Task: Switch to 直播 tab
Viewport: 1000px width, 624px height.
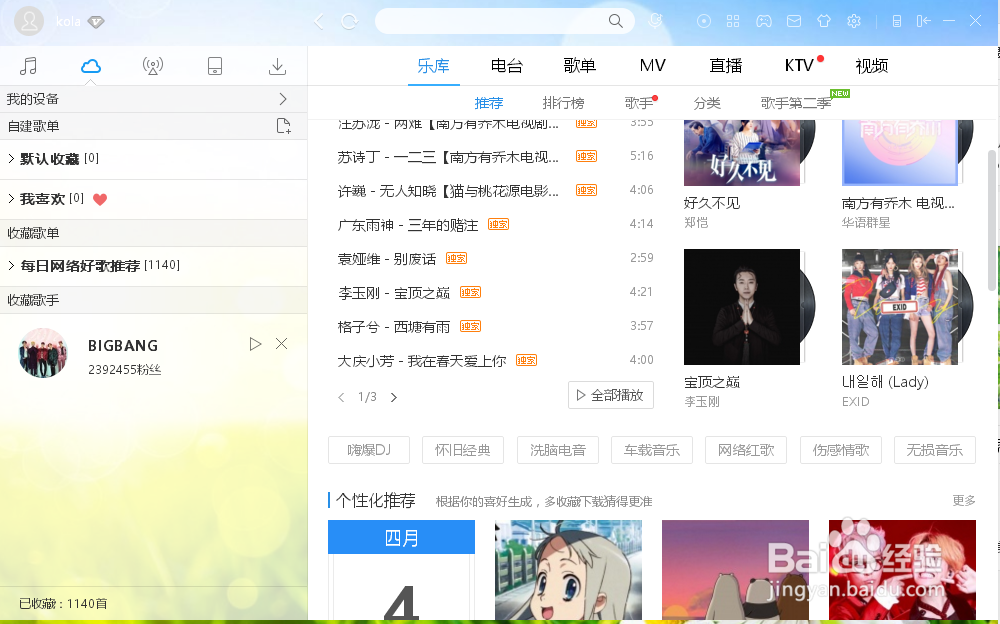Action: (x=726, y=66)
